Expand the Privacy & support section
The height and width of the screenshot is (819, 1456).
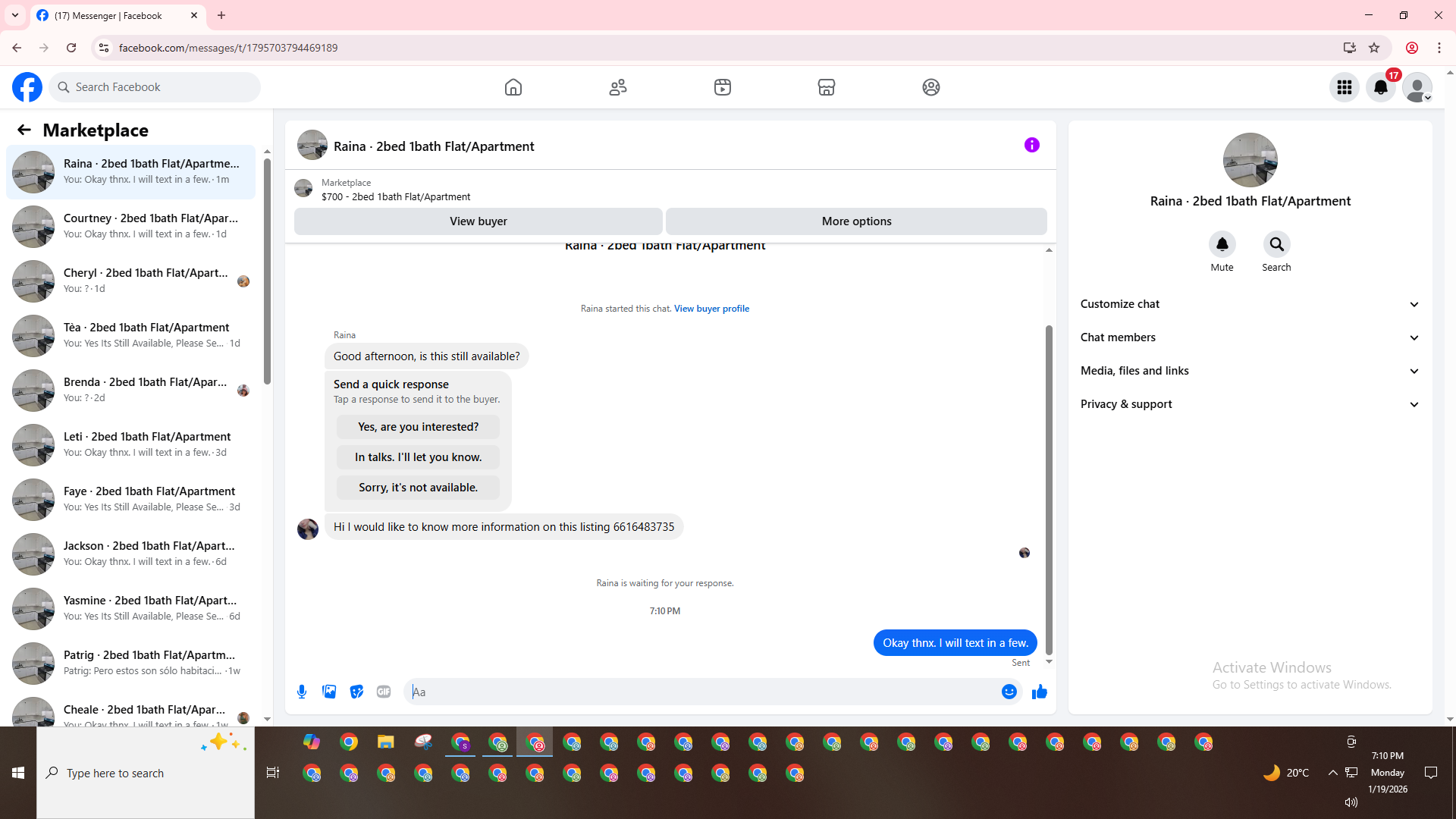(x=1249, y=404)
